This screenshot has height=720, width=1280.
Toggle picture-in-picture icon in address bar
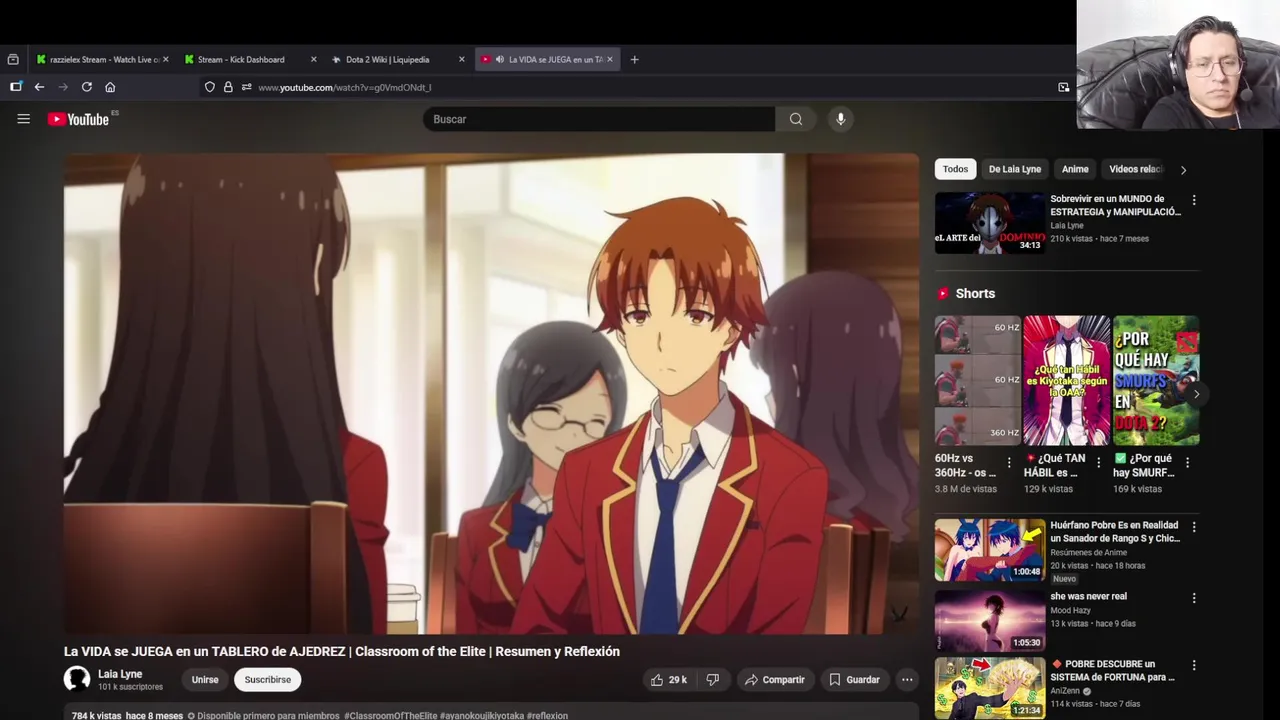1064,87
